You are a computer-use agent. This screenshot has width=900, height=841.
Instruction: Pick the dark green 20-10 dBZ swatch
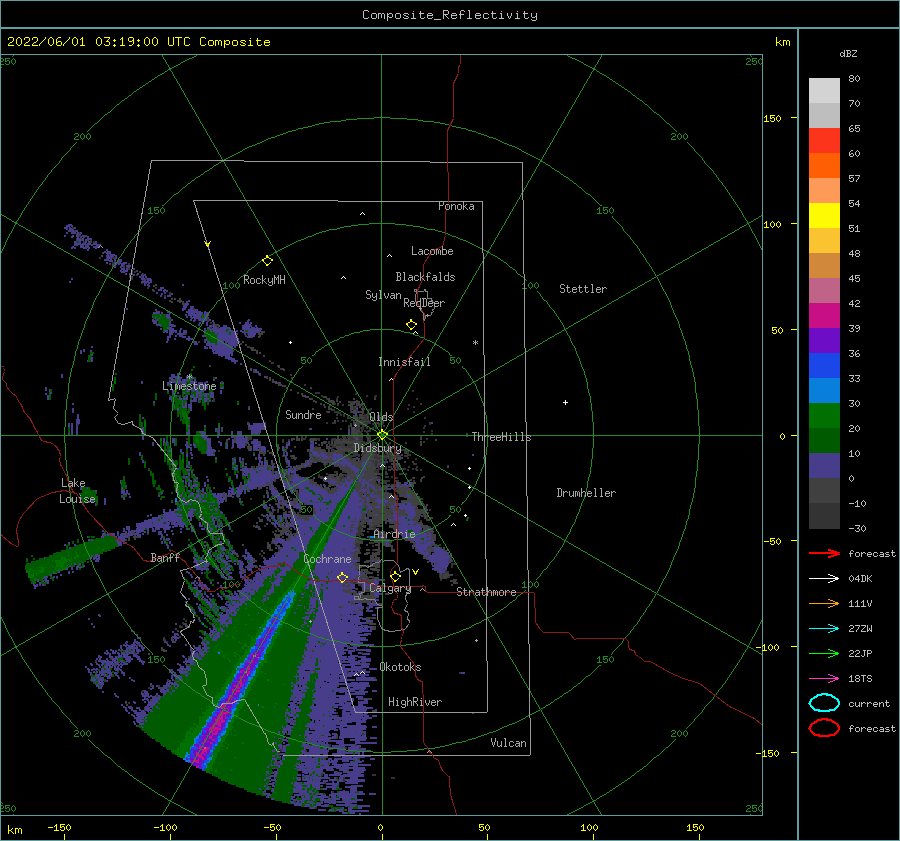824,441
